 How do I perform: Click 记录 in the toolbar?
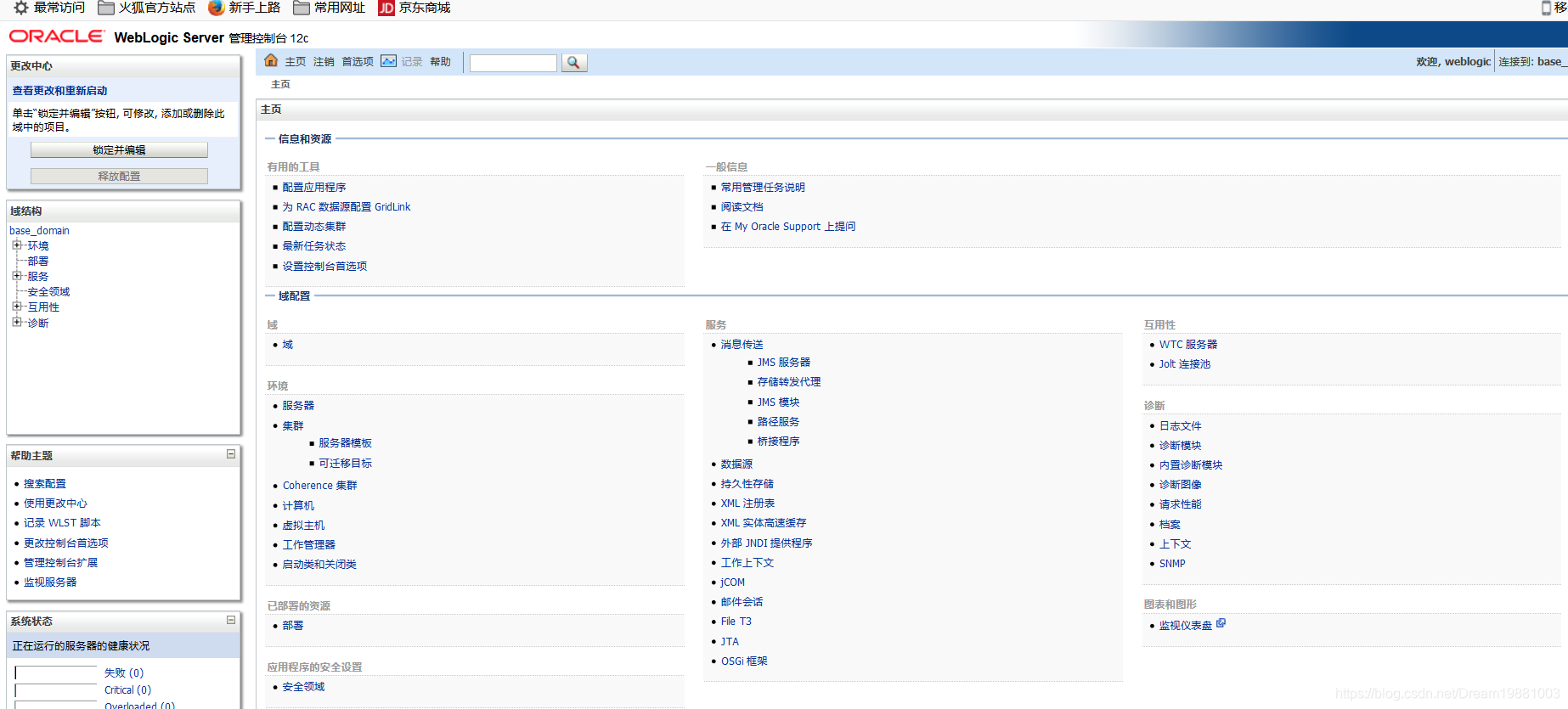412,62
